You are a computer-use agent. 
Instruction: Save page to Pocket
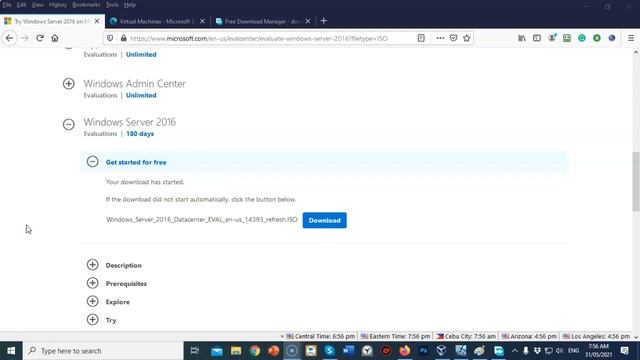pyautogui.click(x=453, y=38)
